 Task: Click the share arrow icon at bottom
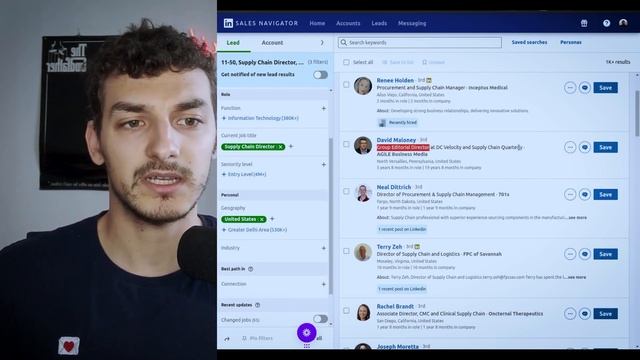click(x=227, y=339)
